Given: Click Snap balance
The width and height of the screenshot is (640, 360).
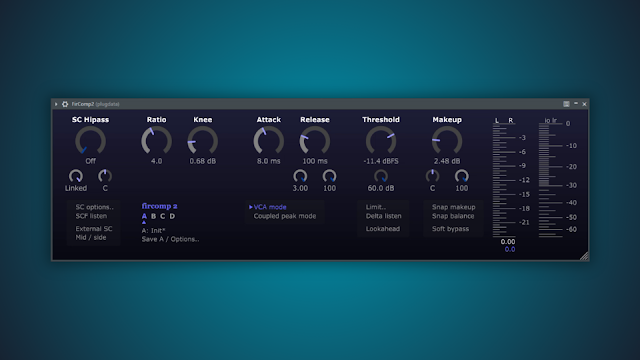Looking at the screenshot, I should (453, 216).
